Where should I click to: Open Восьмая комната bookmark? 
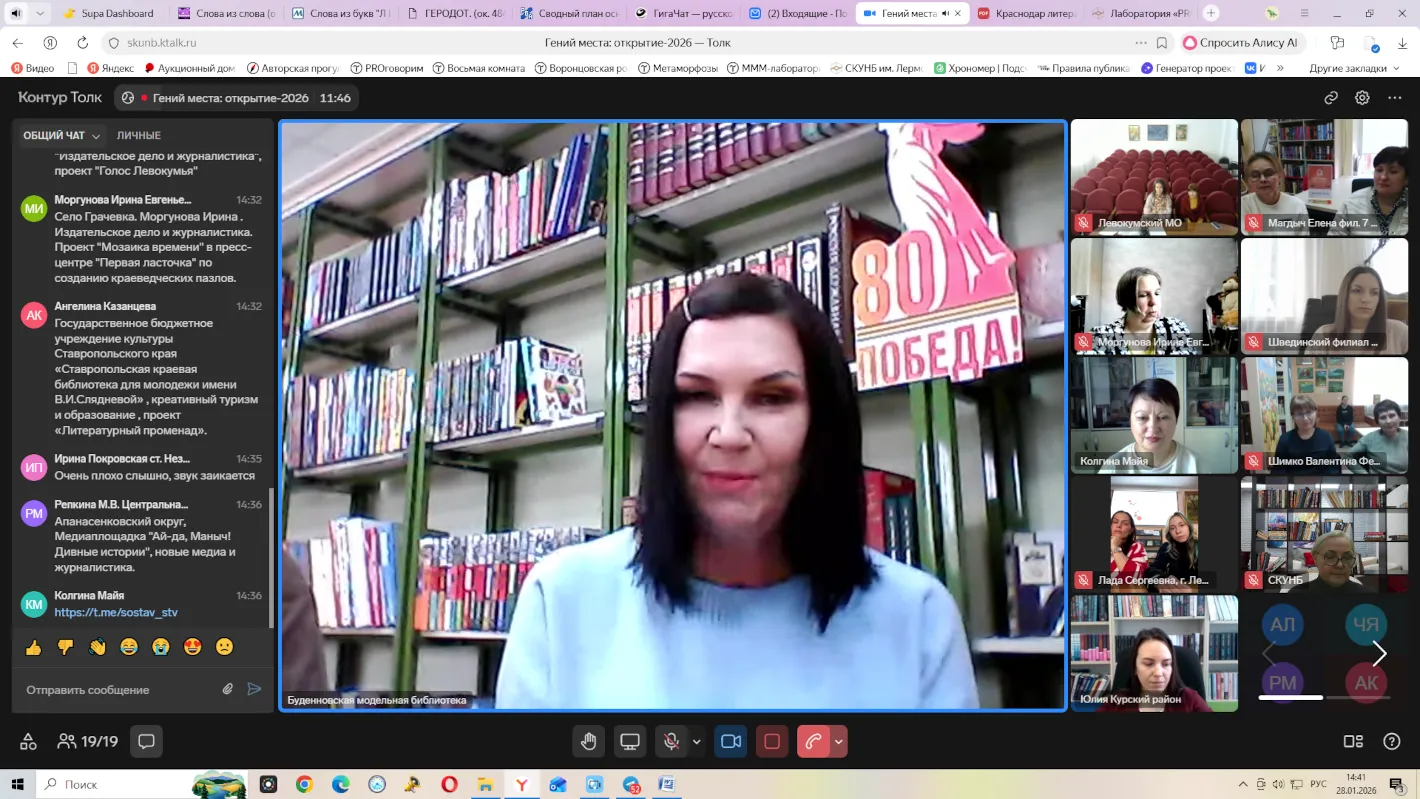[x=478, y=68]
